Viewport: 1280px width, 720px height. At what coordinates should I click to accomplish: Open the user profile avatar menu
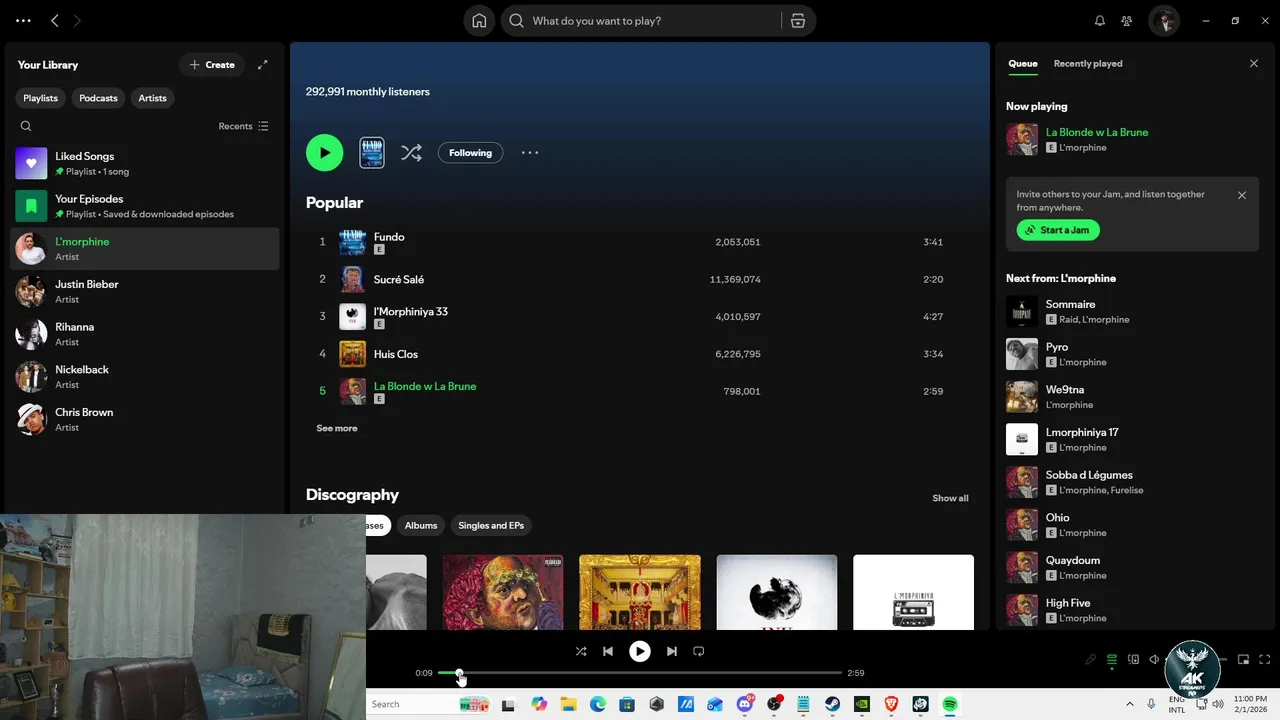pyautogui.click(x=1164, y=21)
